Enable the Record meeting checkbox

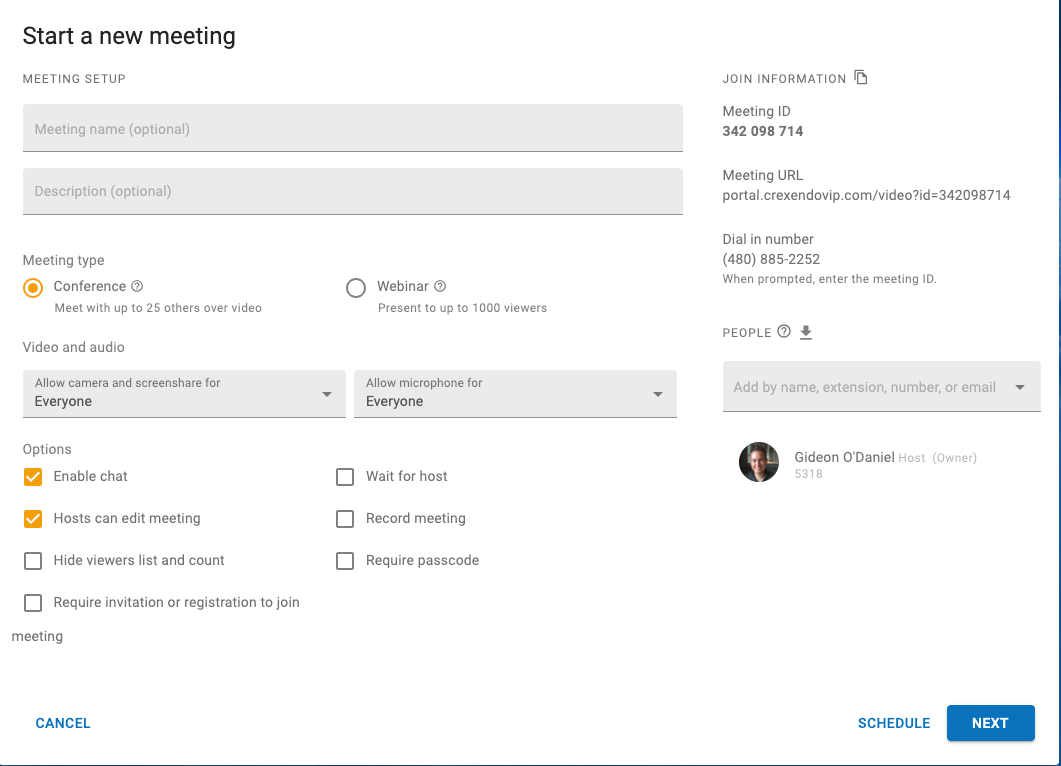click(x=345, y=519)
